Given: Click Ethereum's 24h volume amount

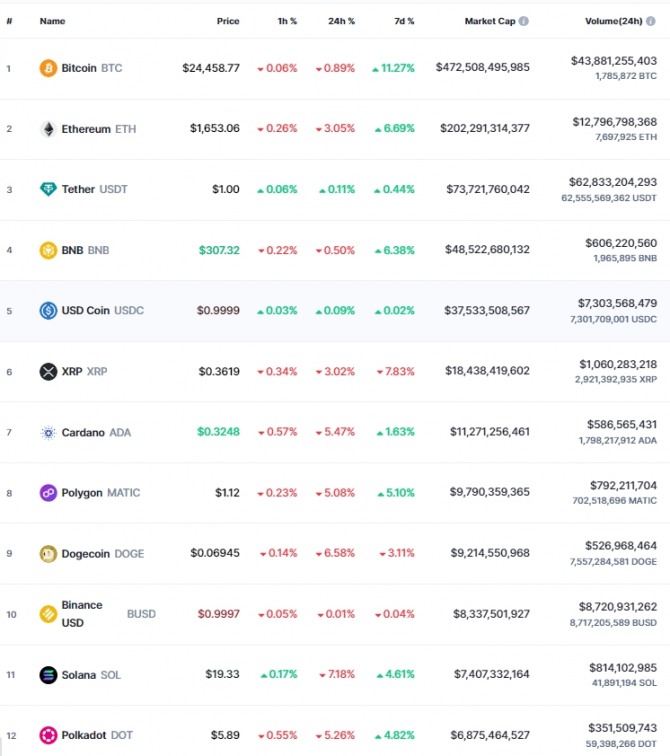Looking at the screenshot, I should point(615,122).
